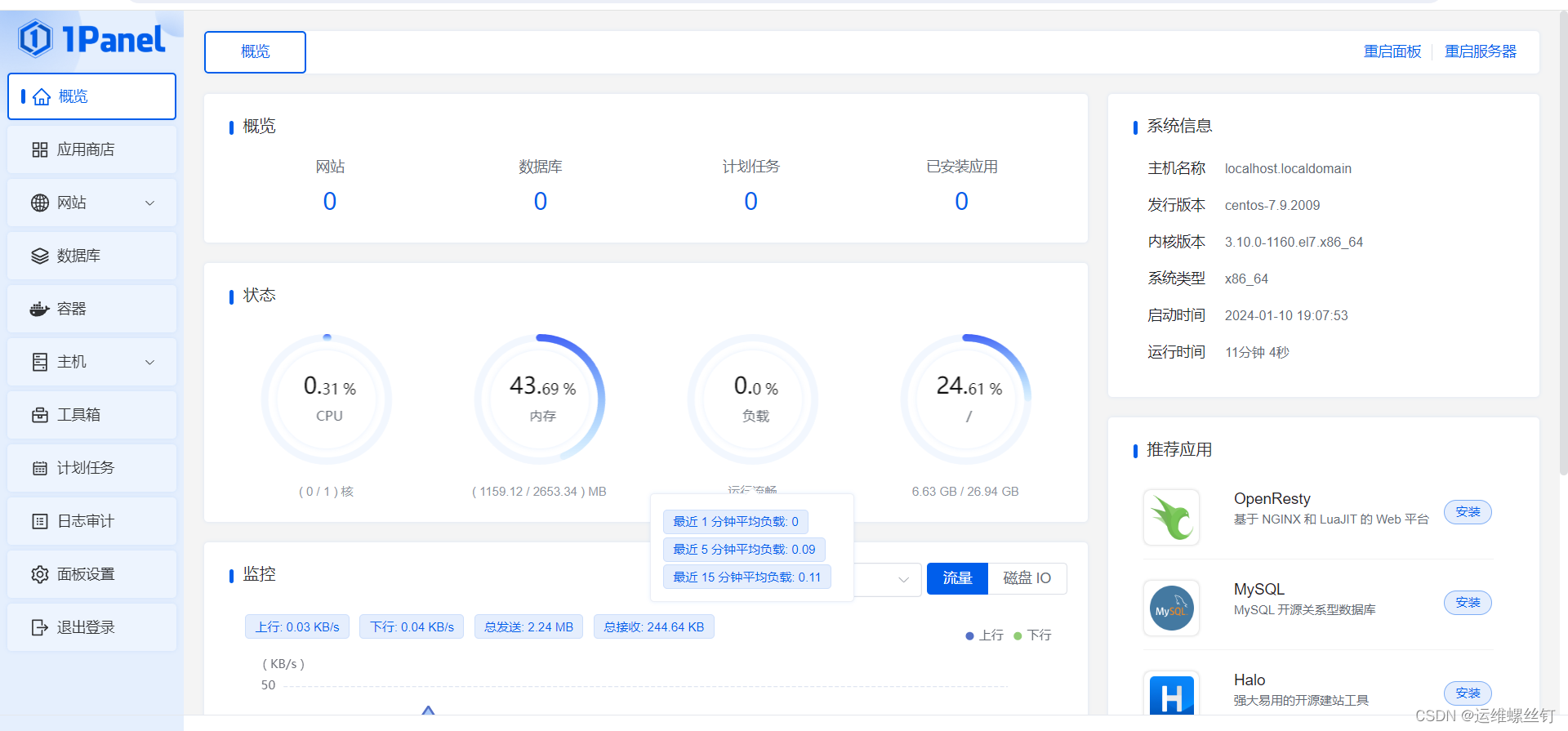
Task: Switch monitor to 磁盘 IO tab
Action: tap(1027, 578)
